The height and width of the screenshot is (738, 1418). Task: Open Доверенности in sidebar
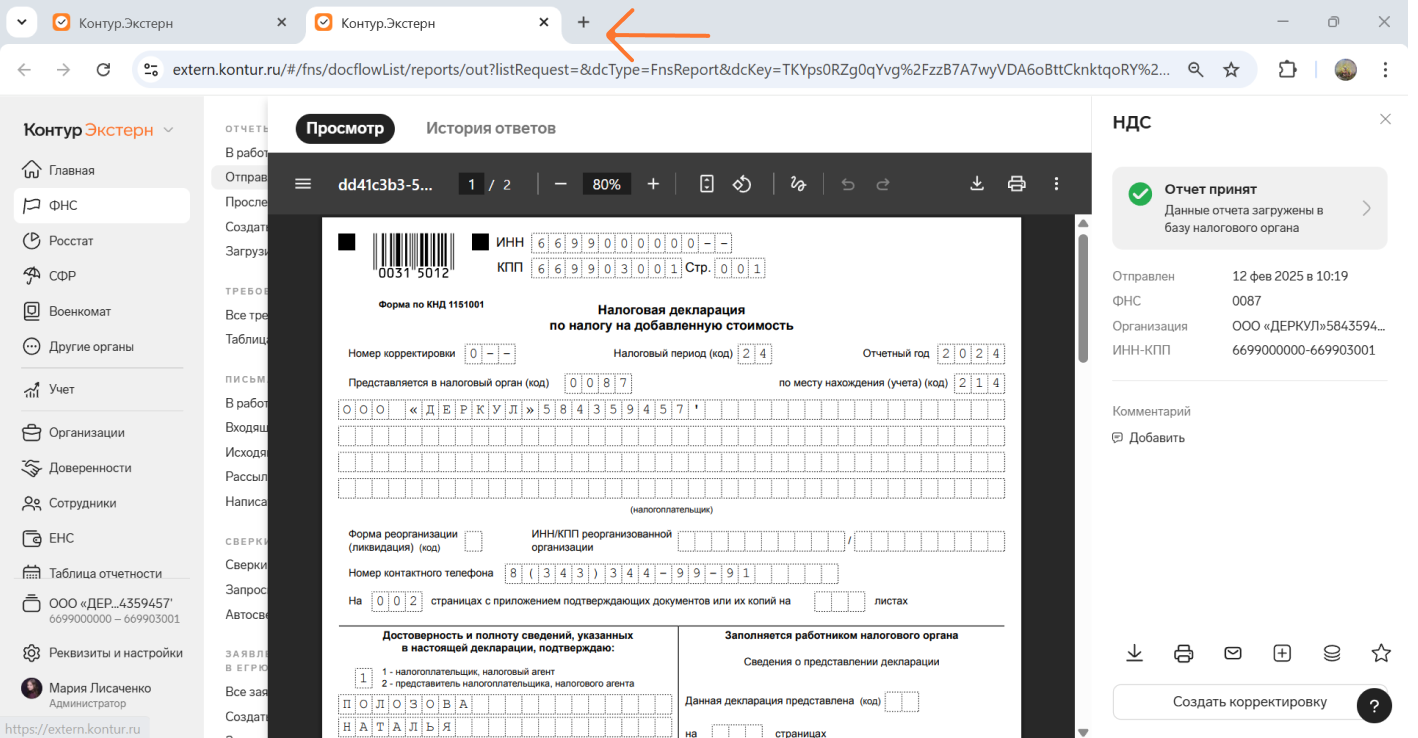(x=101, y=467)
